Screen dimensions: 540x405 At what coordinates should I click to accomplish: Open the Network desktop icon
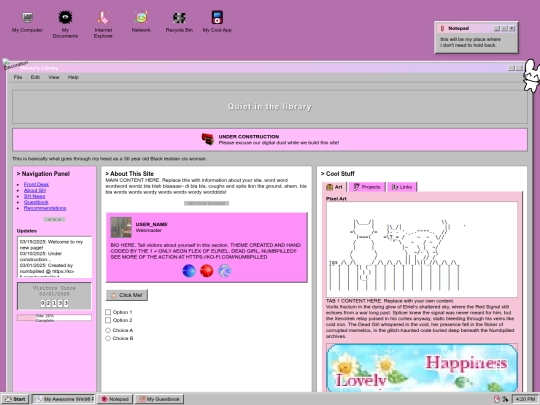tap(141, 22)
